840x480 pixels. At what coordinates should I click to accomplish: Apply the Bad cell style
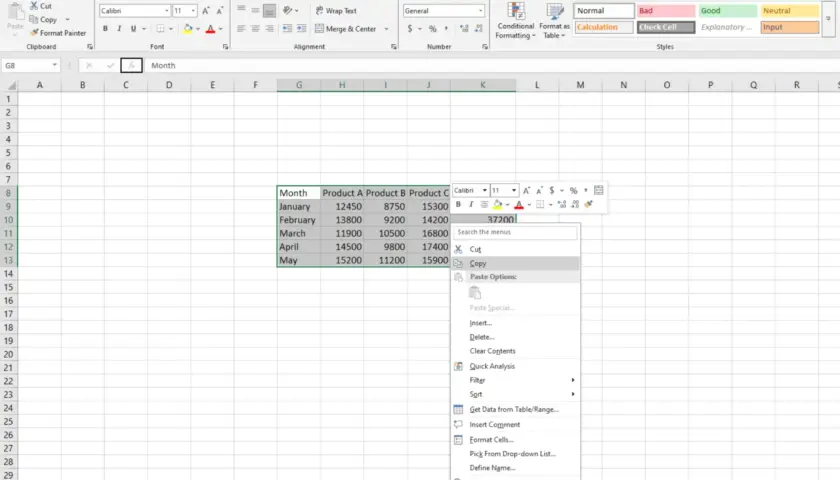(665, 11)
